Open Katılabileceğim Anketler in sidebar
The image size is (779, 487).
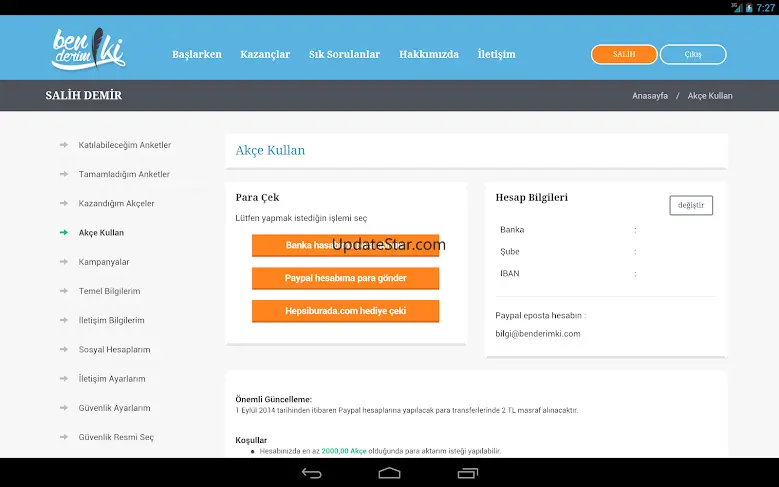click(125, 145)
